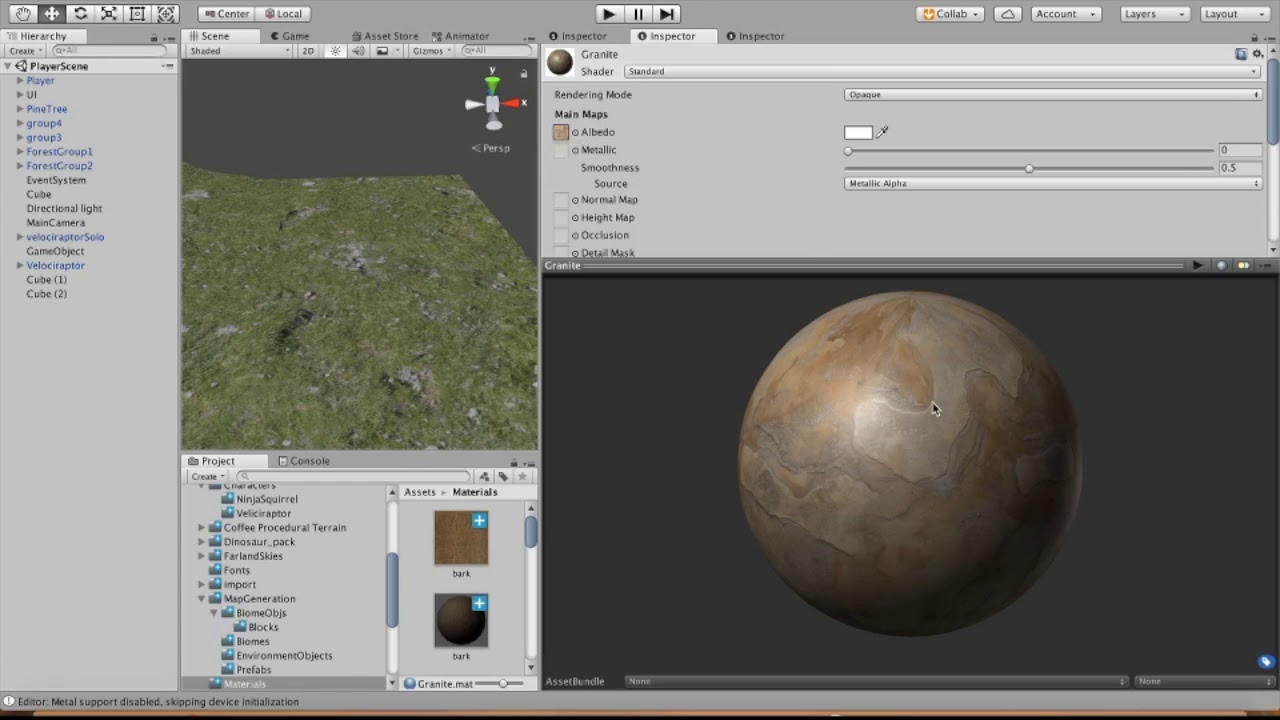Search project assets by label
The width and height of the screenshot is (1280, 720).
503,477
